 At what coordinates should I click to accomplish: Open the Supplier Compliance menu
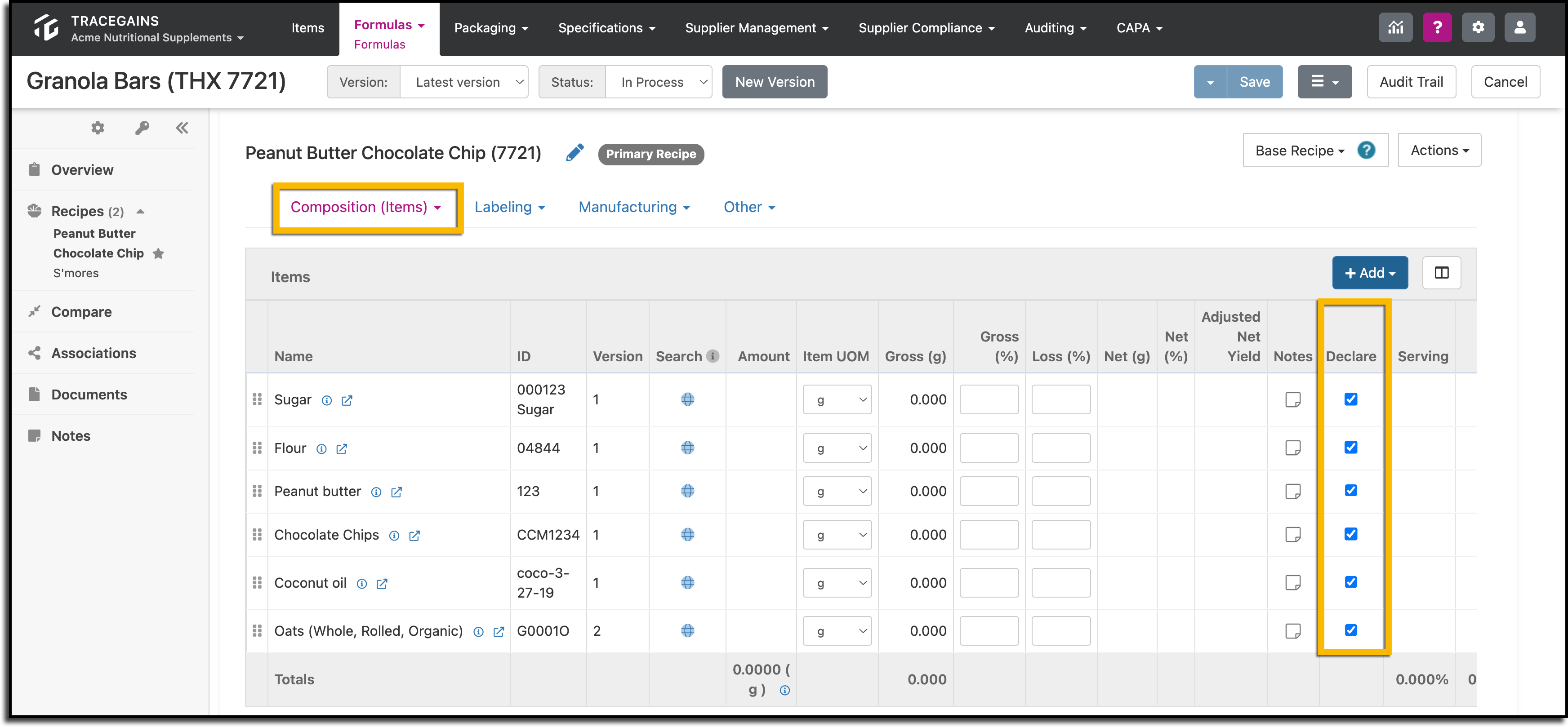click(x=927, y=28)
